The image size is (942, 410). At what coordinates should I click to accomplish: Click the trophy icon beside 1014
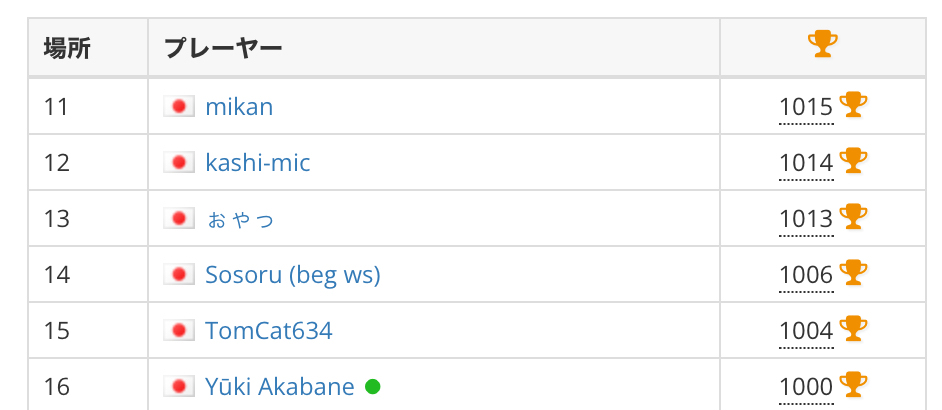tap(853, 161)
